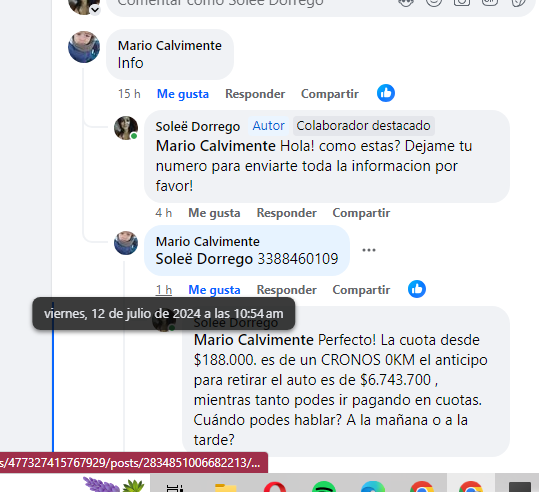The height and width of the screenshot is (492, 539).
Task: Click Compartir under Soleë's 4 h reply
Action: (x=361, y=213)
